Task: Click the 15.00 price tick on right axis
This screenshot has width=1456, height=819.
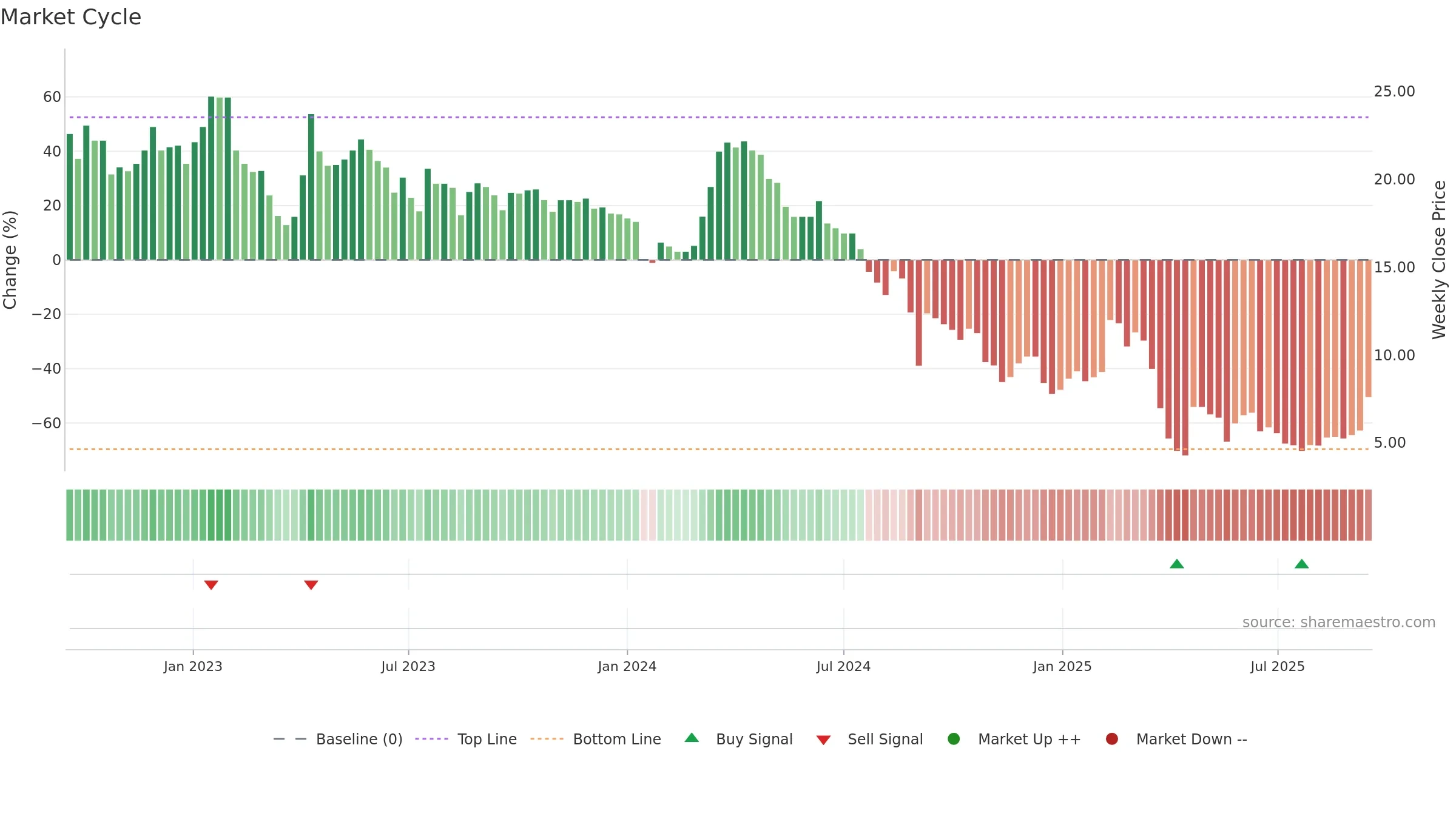Action: pos(1394,268)
